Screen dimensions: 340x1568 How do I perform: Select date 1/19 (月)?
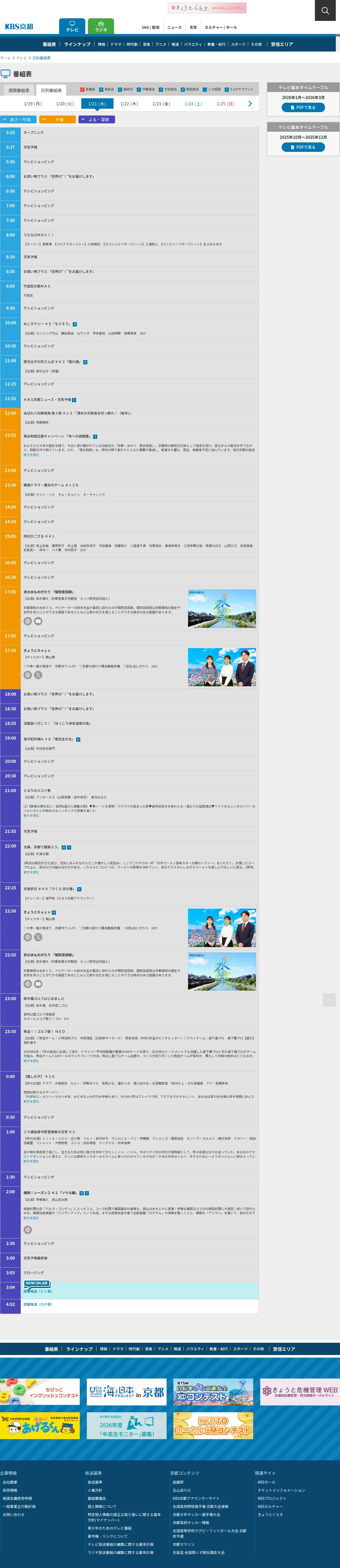tap(33, 104)
